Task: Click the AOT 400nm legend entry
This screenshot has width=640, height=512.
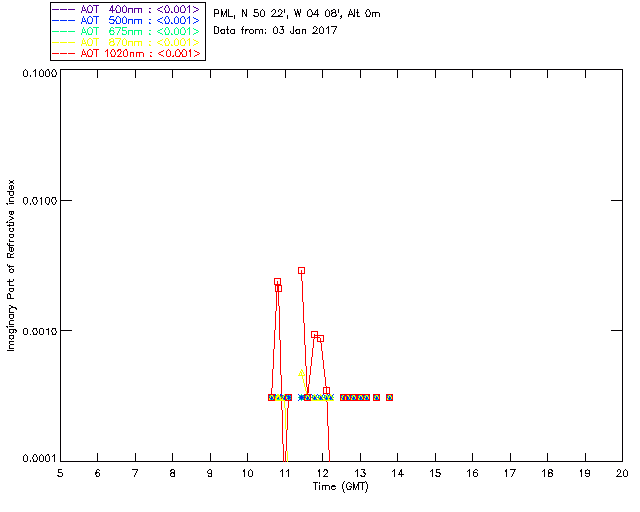Action: [x=127, y=9]
